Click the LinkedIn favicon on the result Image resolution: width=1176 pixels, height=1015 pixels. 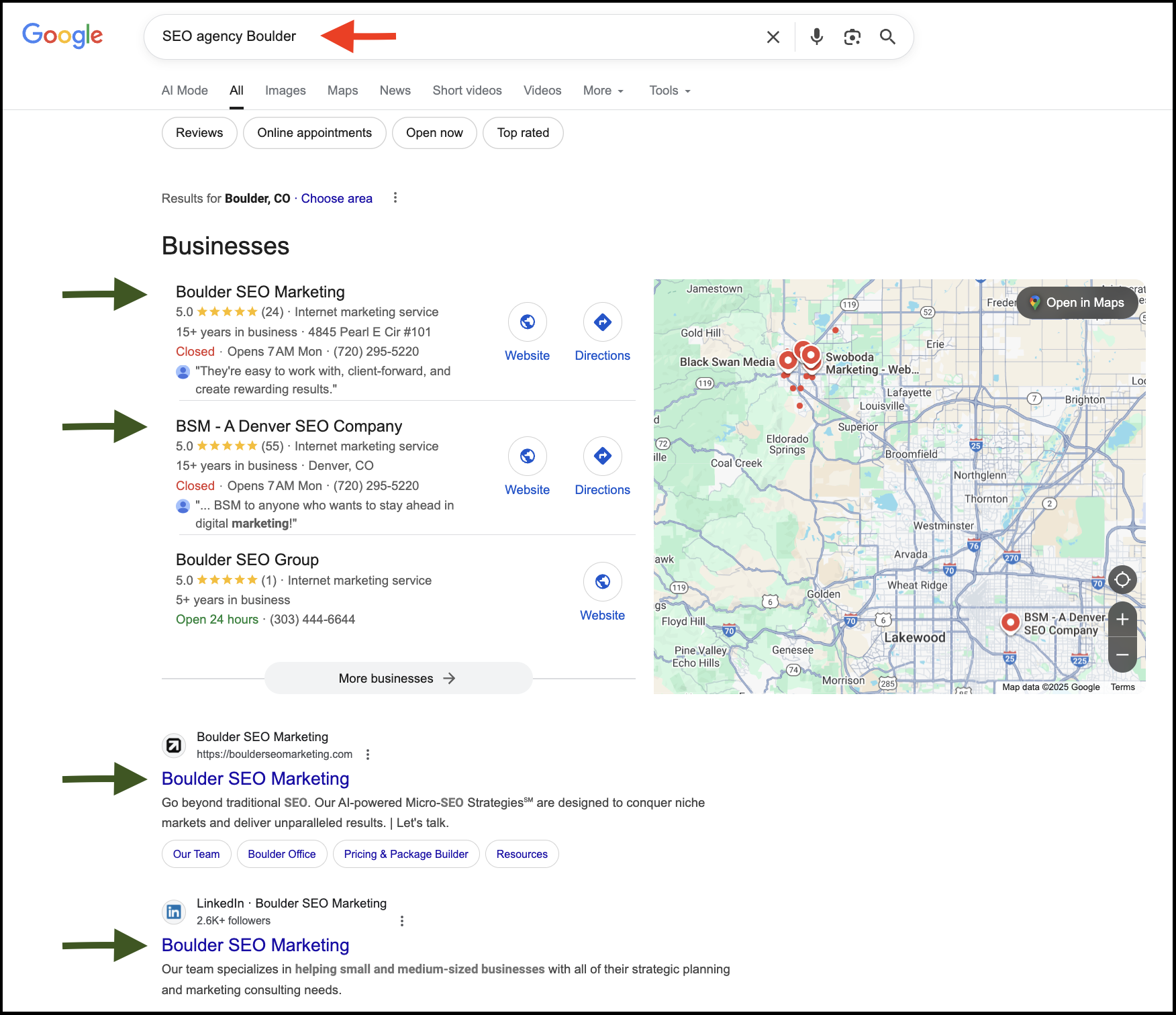coord(174,912)
